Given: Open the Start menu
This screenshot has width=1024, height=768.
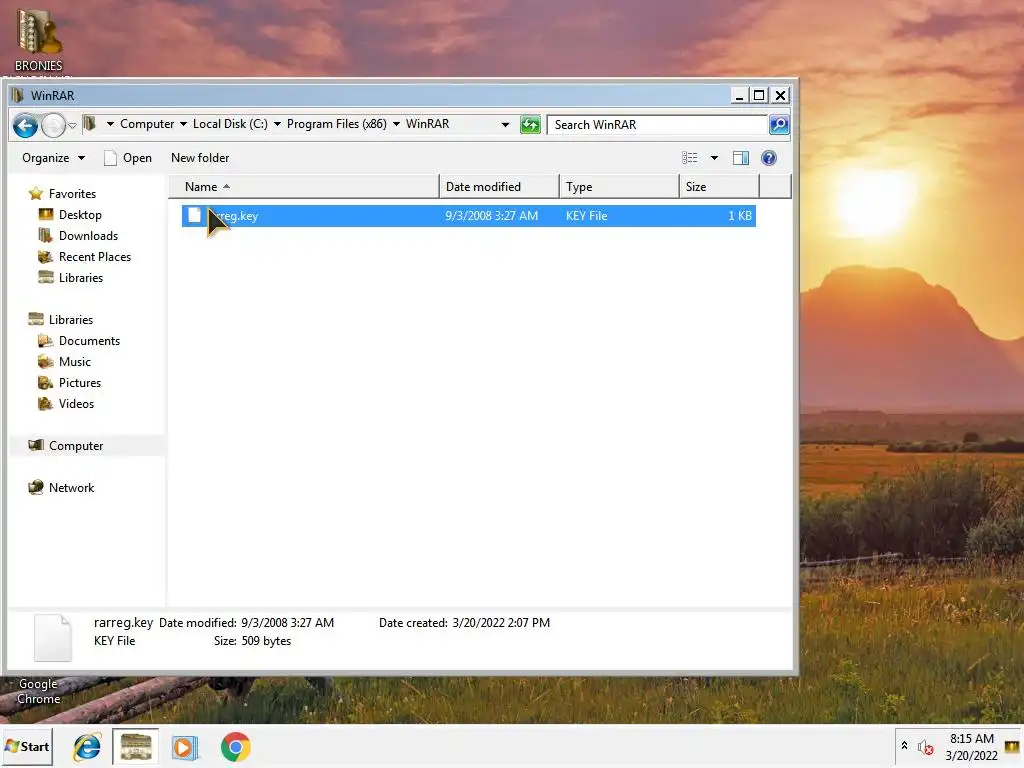Looking at the screenshot, I should tap(27, 746).
